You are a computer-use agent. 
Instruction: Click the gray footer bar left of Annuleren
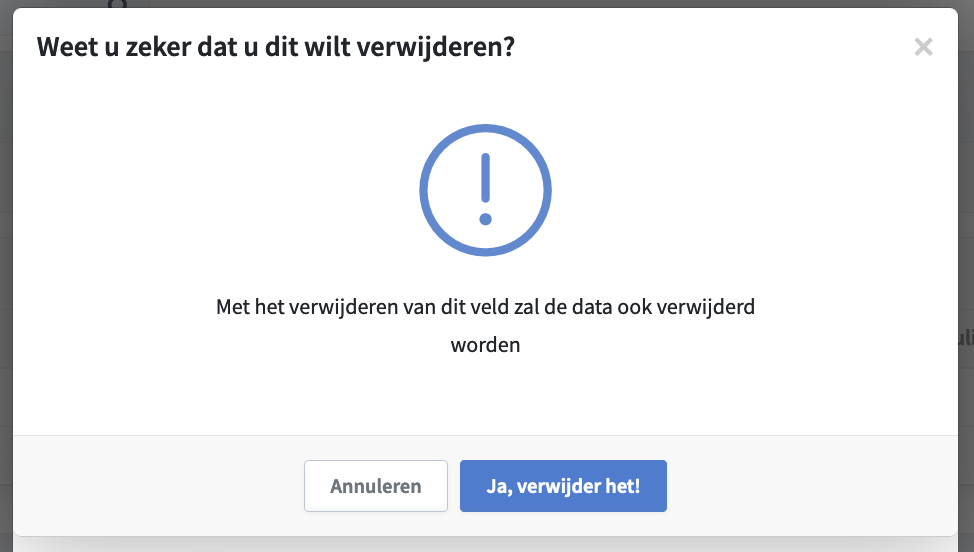(x=158, y=486)
